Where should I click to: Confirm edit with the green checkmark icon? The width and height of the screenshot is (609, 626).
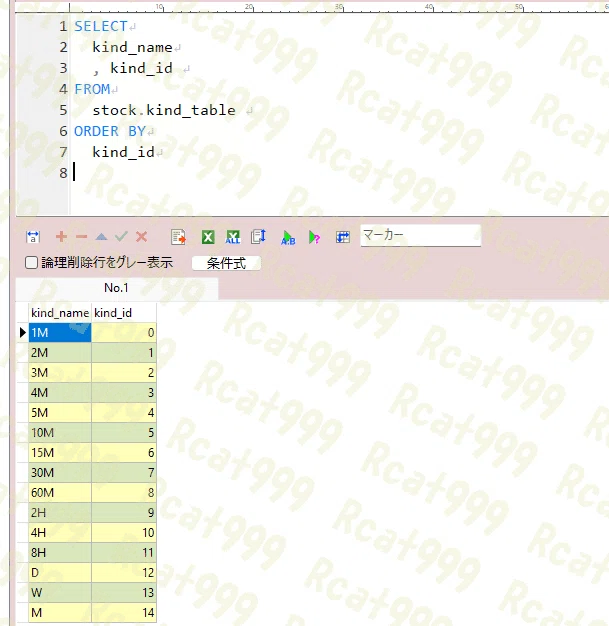[121, 237]
